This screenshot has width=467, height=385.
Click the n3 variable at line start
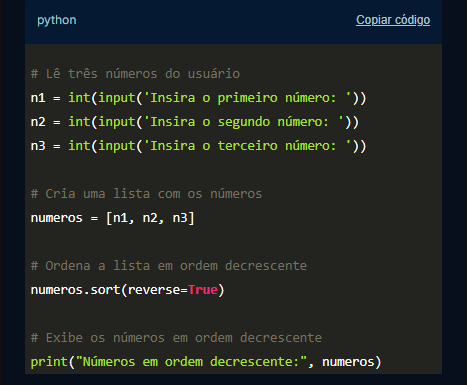38,146
